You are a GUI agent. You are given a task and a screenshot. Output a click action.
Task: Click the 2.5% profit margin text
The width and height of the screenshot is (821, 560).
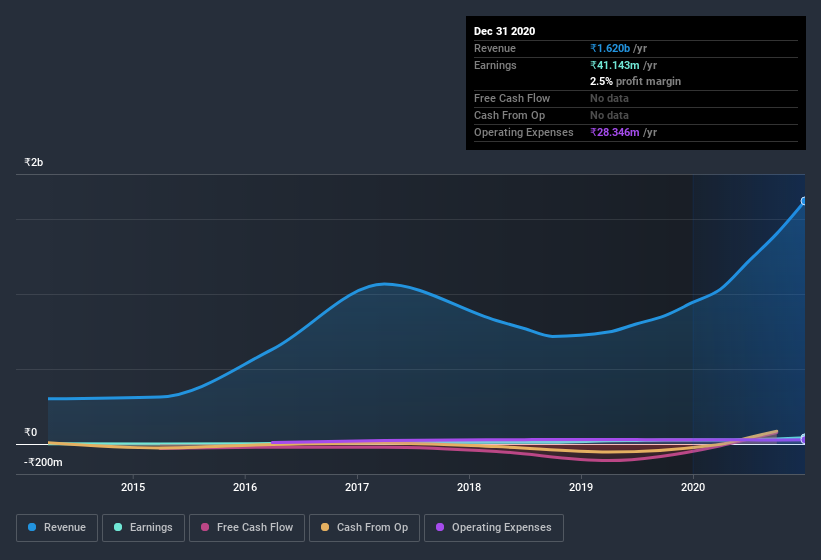[636, 81]
